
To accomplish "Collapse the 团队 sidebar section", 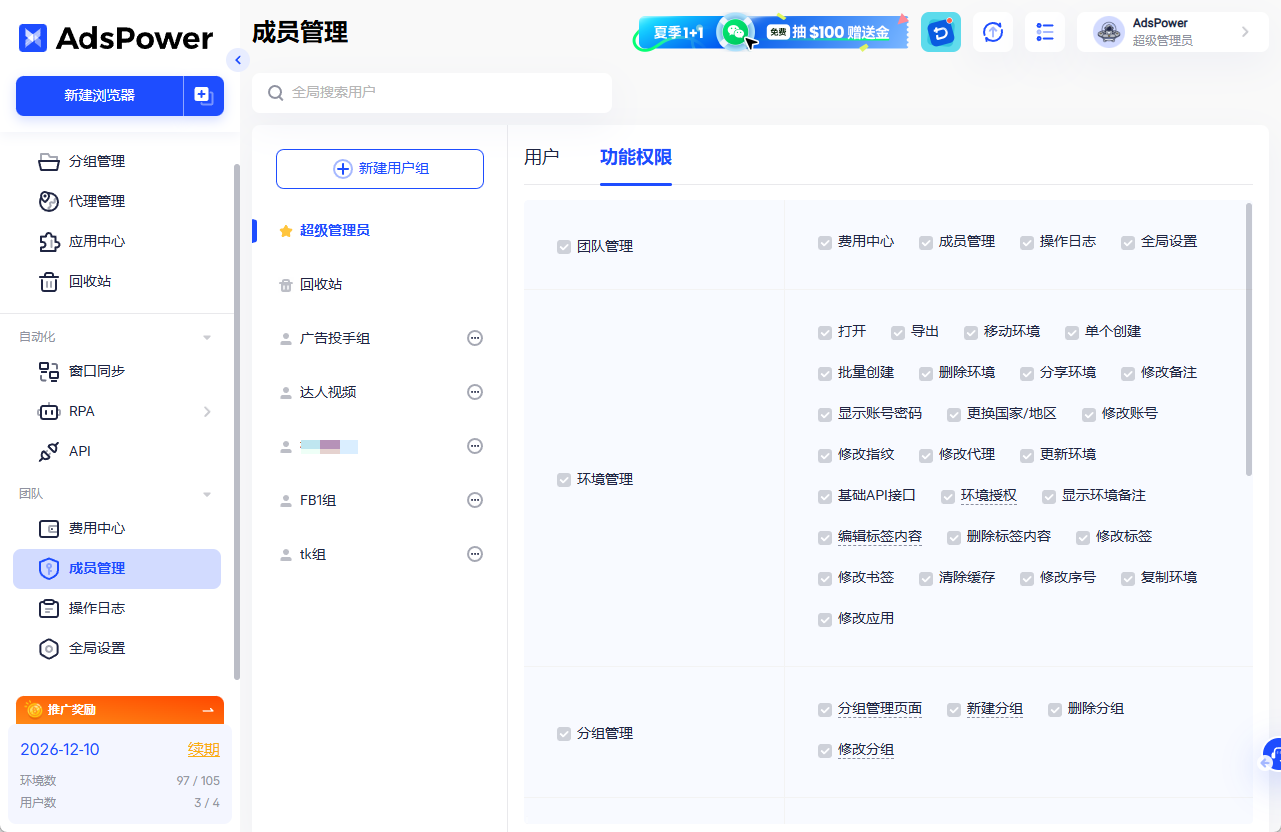I will 207,494.
